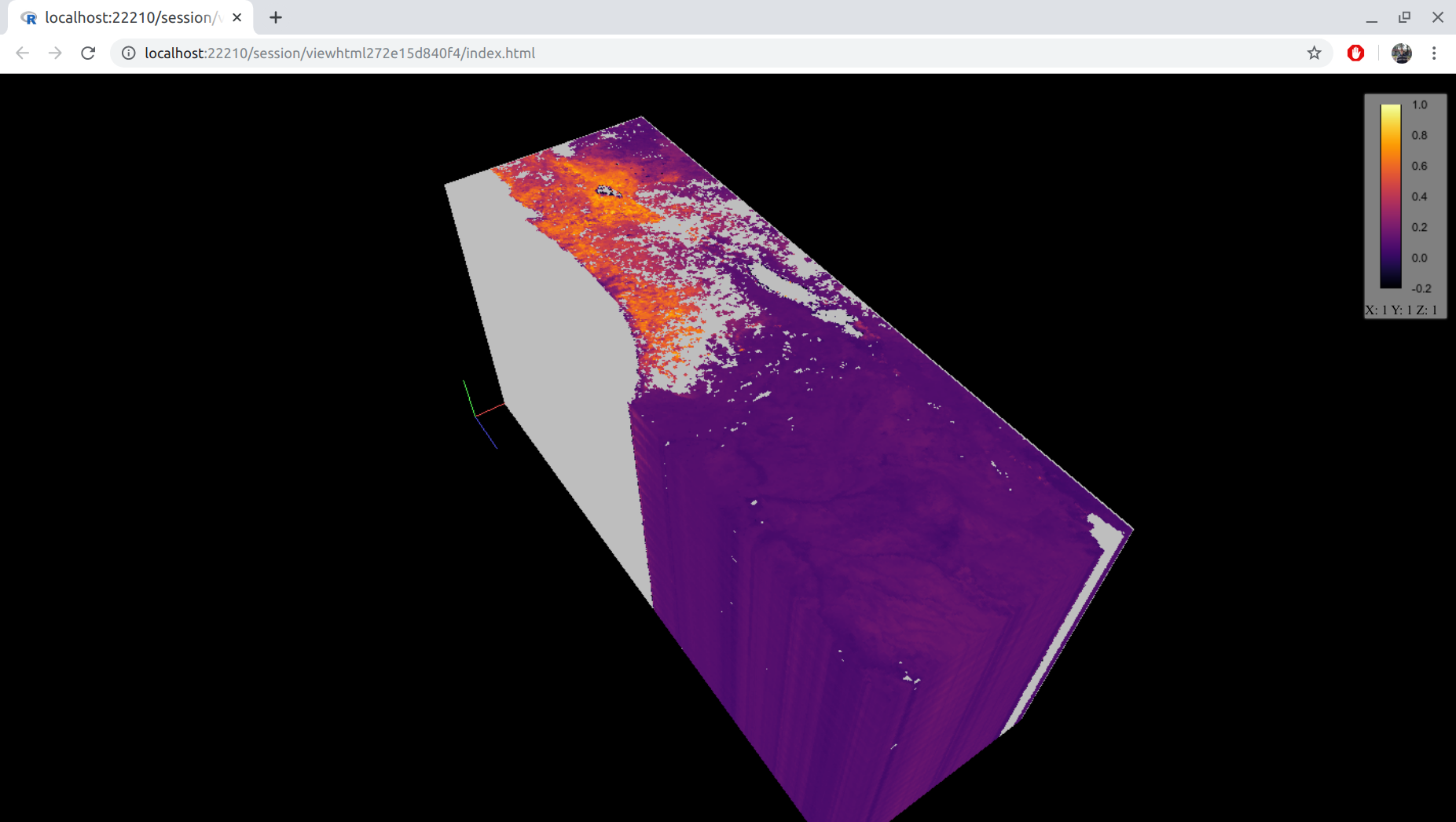Reload the current page
This screenshot has height=822, width=1456.
coord(88,53)
